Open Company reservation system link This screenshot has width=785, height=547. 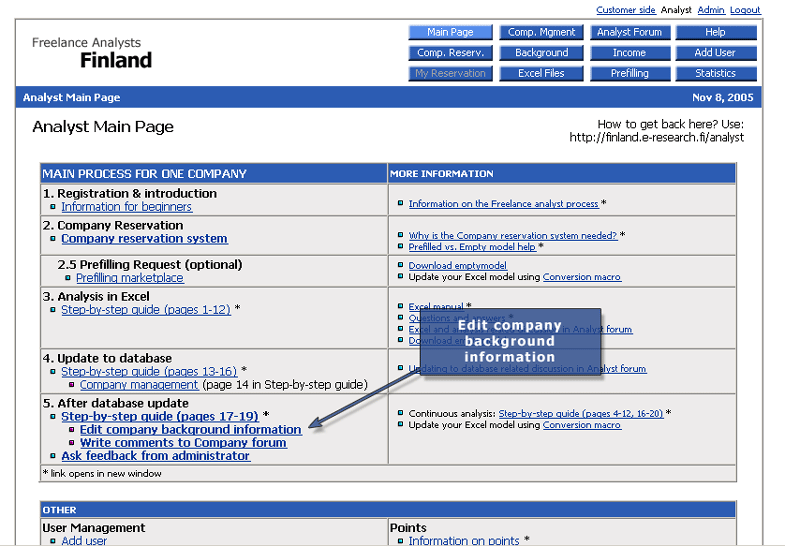tap(144, 239)
